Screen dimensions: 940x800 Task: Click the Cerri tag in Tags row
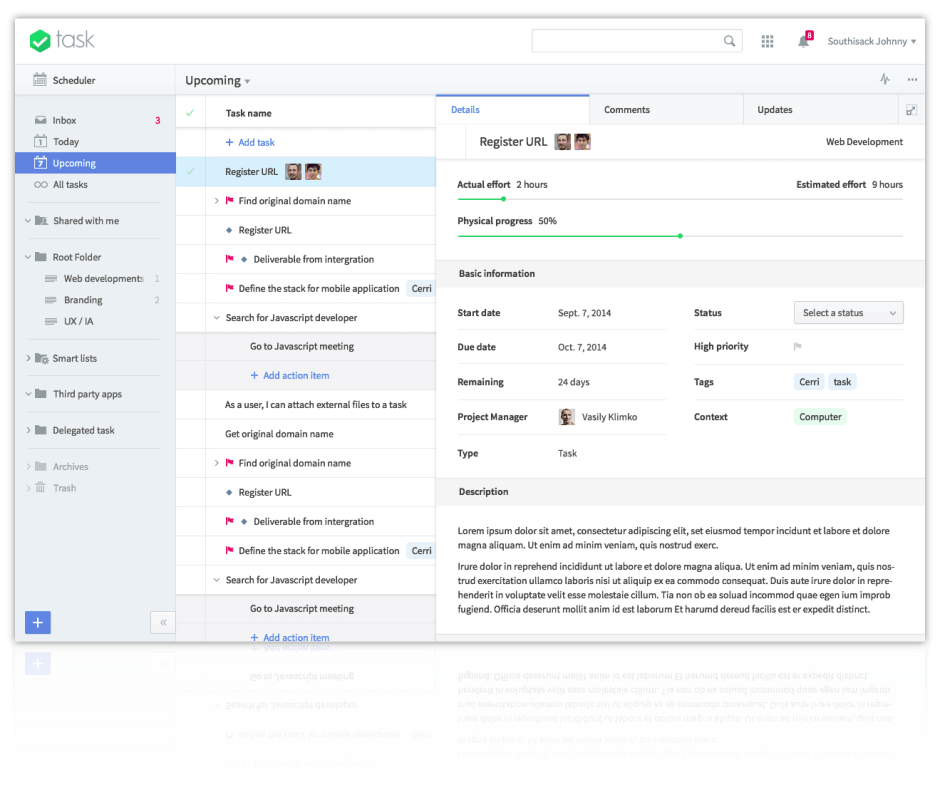point(809,382)
